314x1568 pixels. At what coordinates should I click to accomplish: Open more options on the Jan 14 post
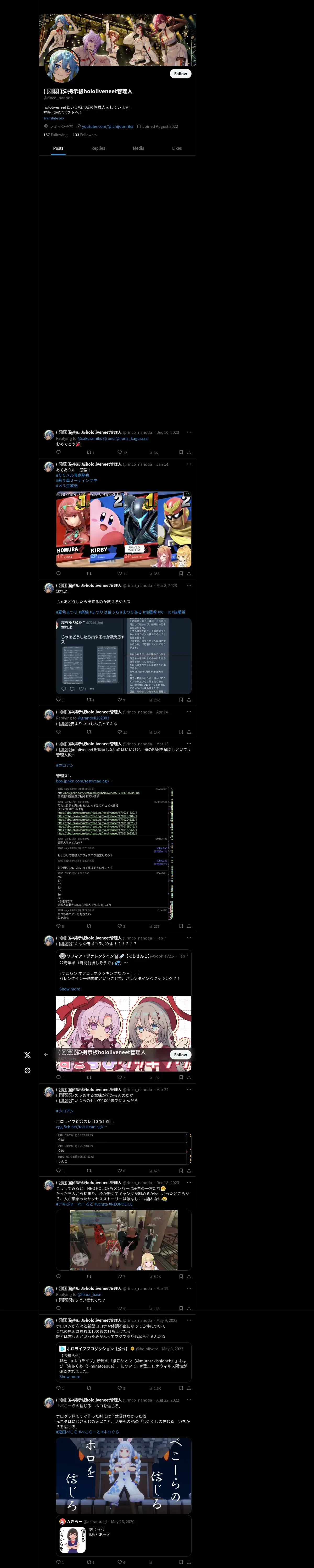point(189,464)
